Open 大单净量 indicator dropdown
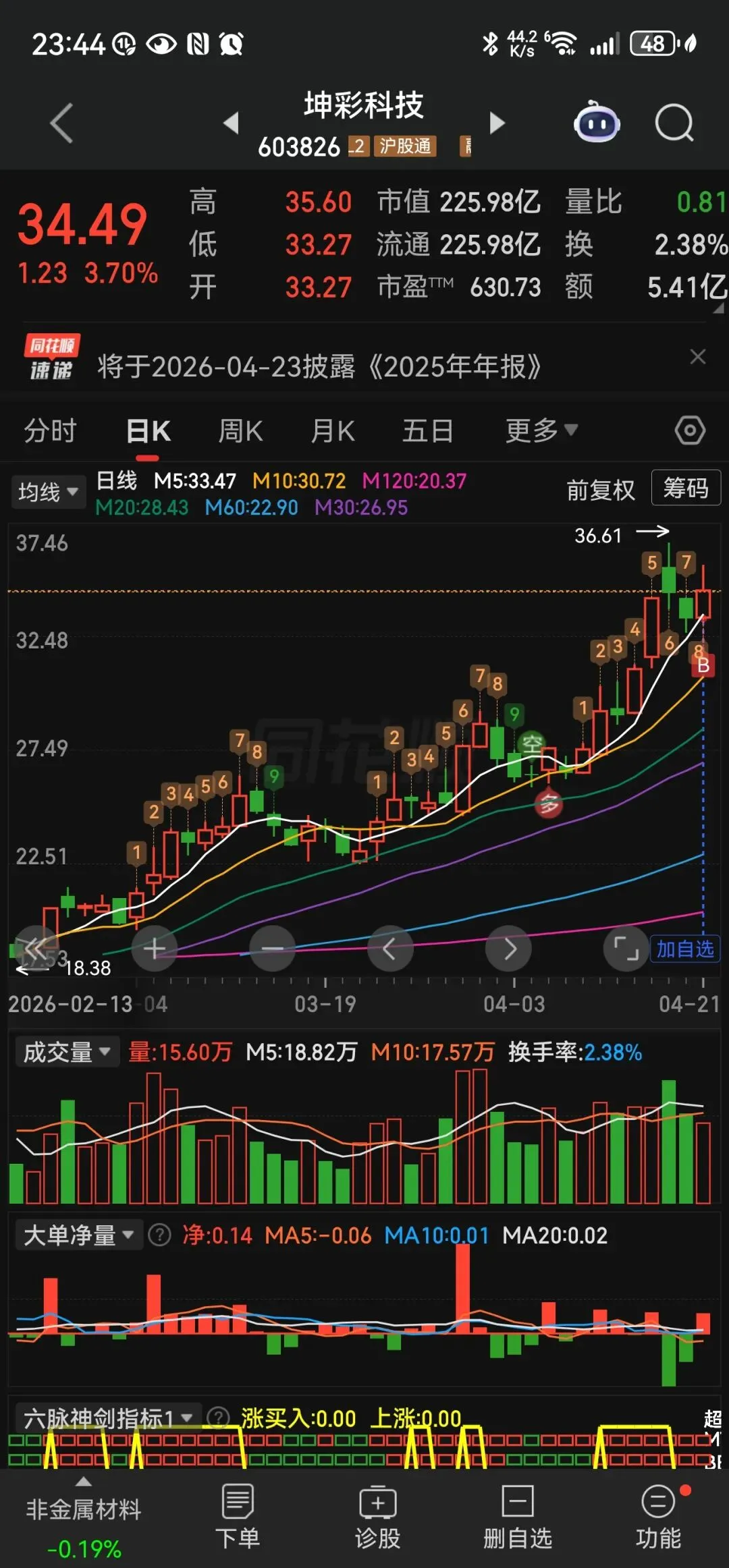The width and height of the screenshot is (729, 1568). tap(78, 1235)
